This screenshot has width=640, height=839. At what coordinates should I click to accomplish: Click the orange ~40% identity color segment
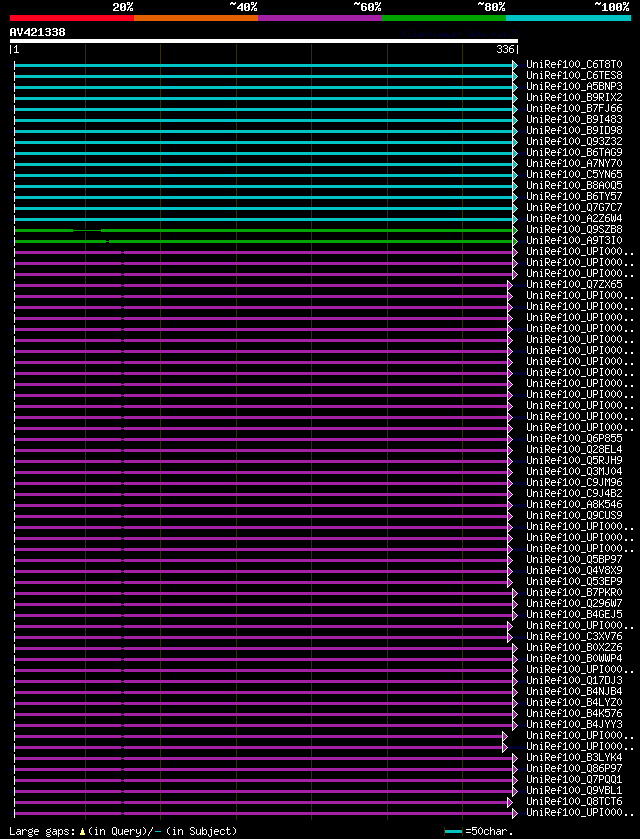196,18
